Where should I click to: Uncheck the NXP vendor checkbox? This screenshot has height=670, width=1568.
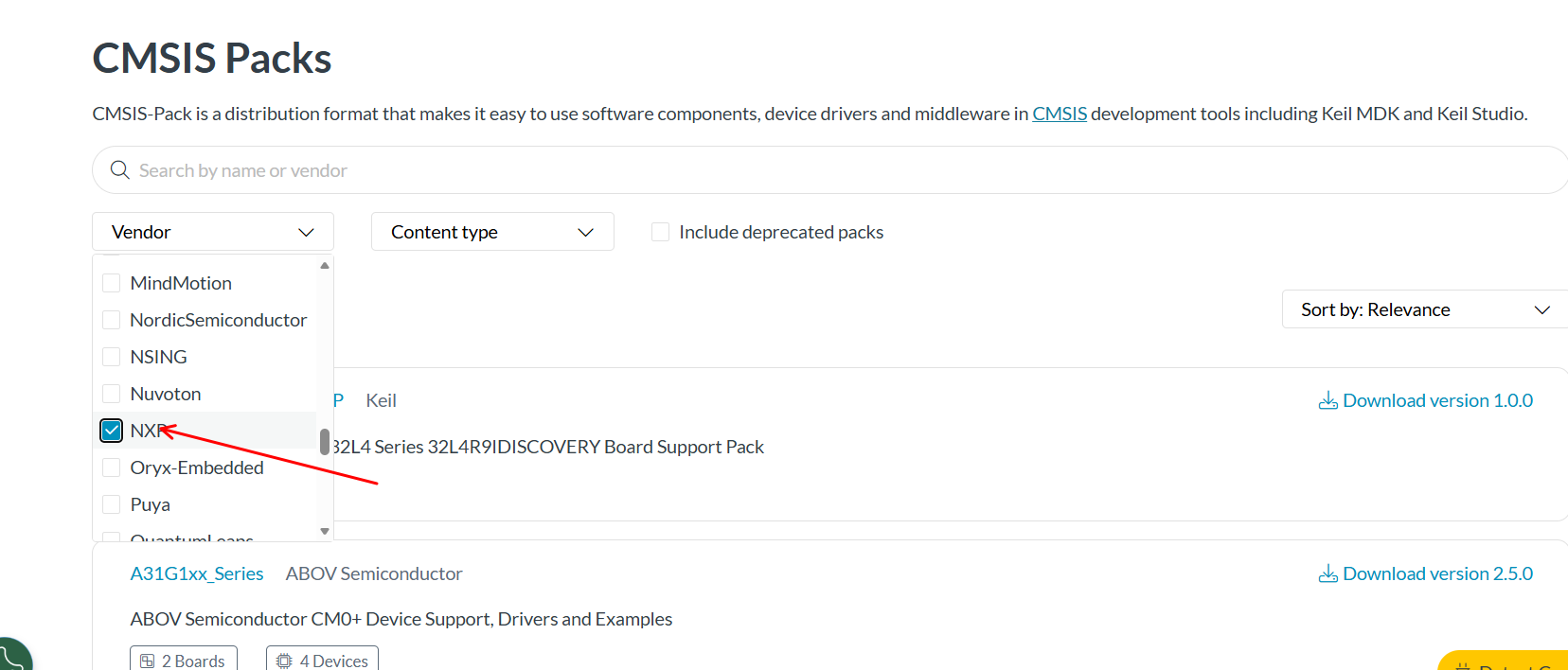[112, 431]
